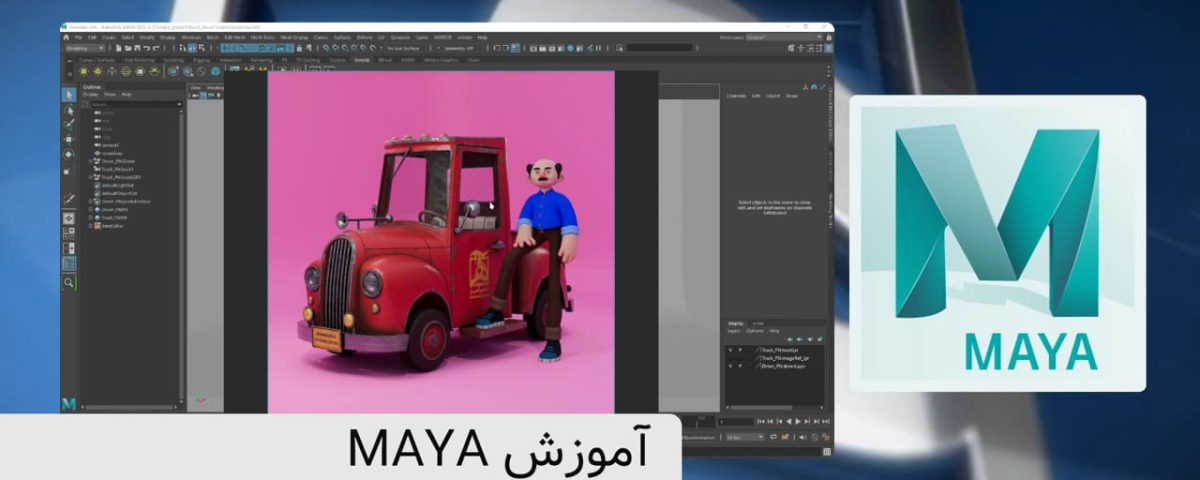Click the home icon in menu bar
1200x480 pixels.
click(66, 37)
